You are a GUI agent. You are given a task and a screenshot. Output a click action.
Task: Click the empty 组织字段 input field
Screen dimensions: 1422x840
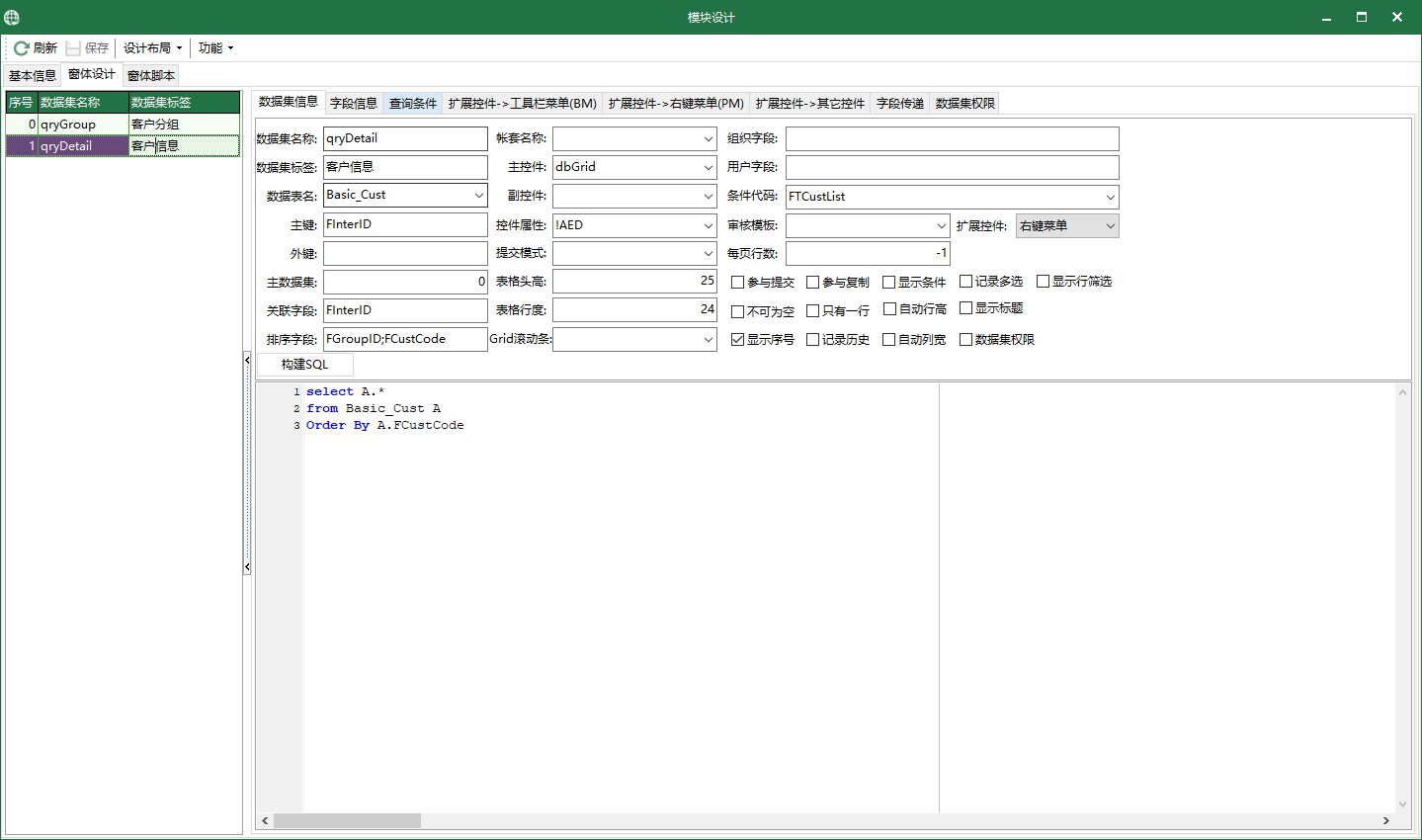click(953, 138)
